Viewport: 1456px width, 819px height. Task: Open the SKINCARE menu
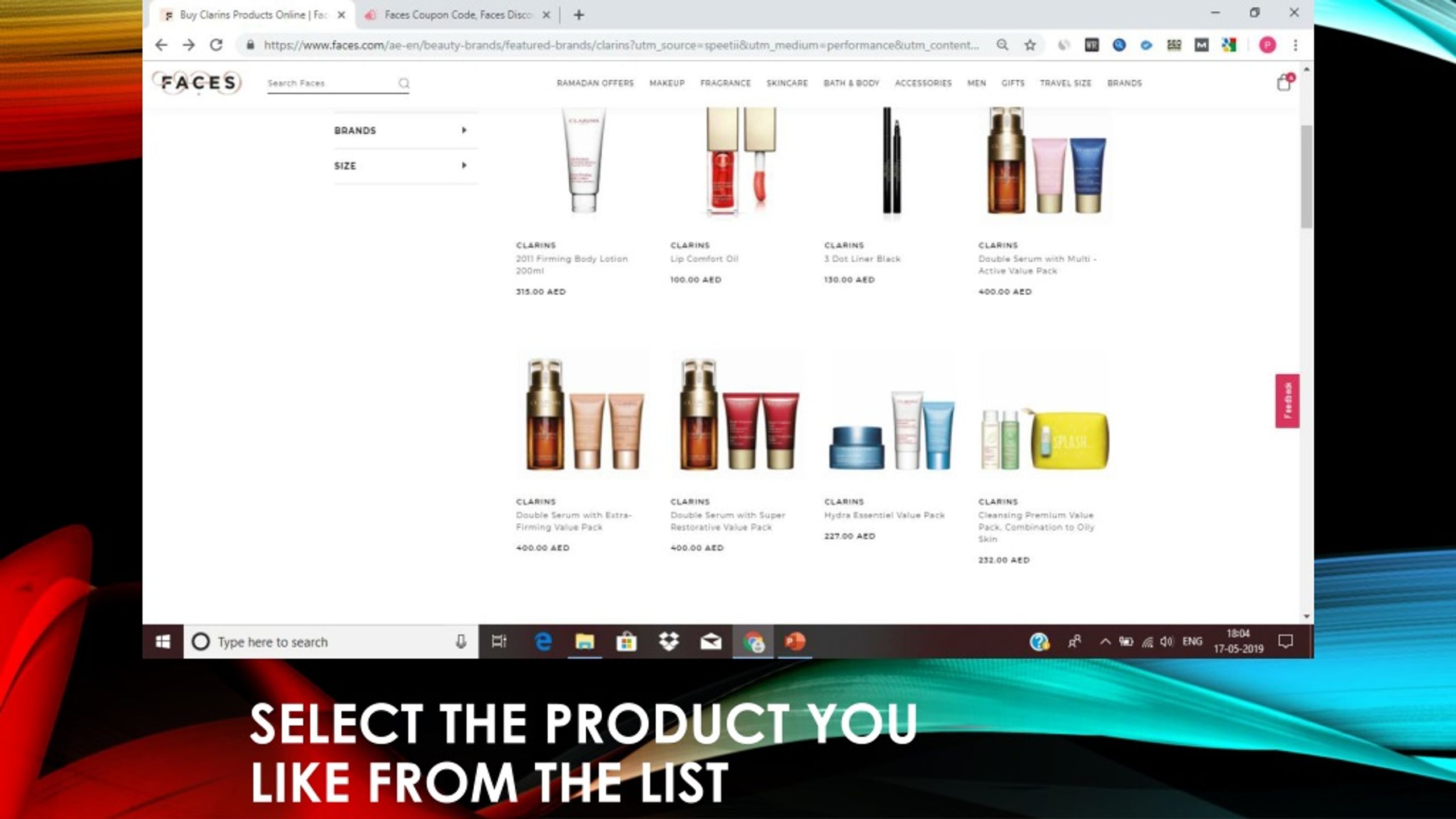(787, 83)
